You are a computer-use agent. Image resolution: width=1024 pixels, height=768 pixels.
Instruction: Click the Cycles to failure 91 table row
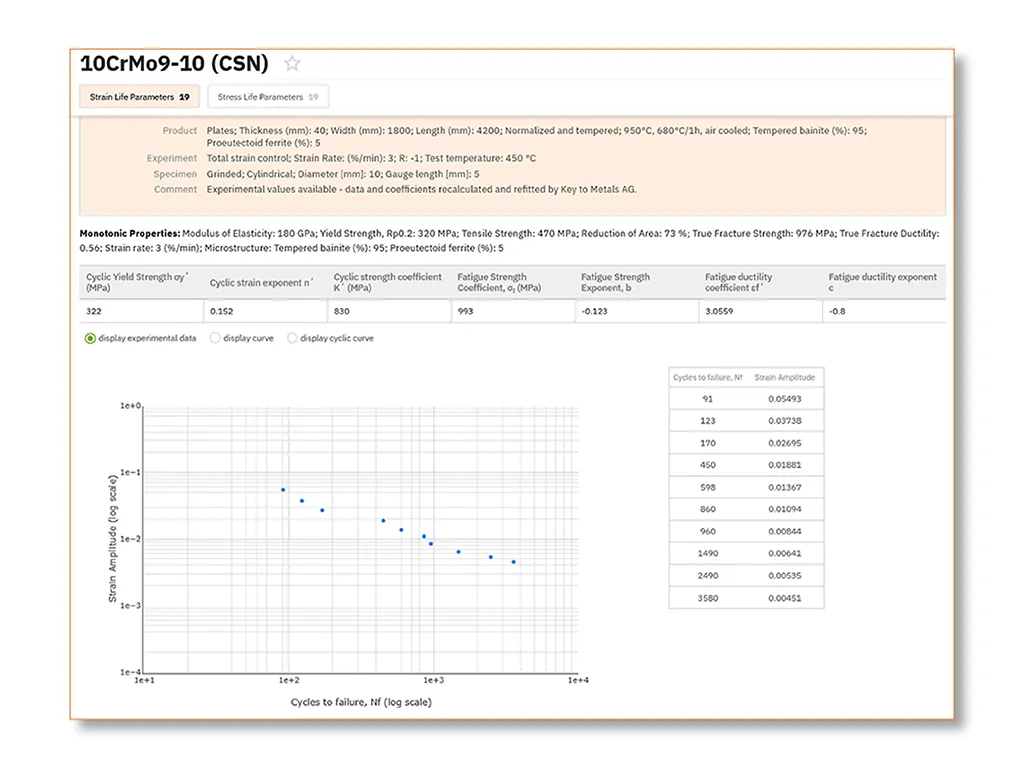click(706, 399)
